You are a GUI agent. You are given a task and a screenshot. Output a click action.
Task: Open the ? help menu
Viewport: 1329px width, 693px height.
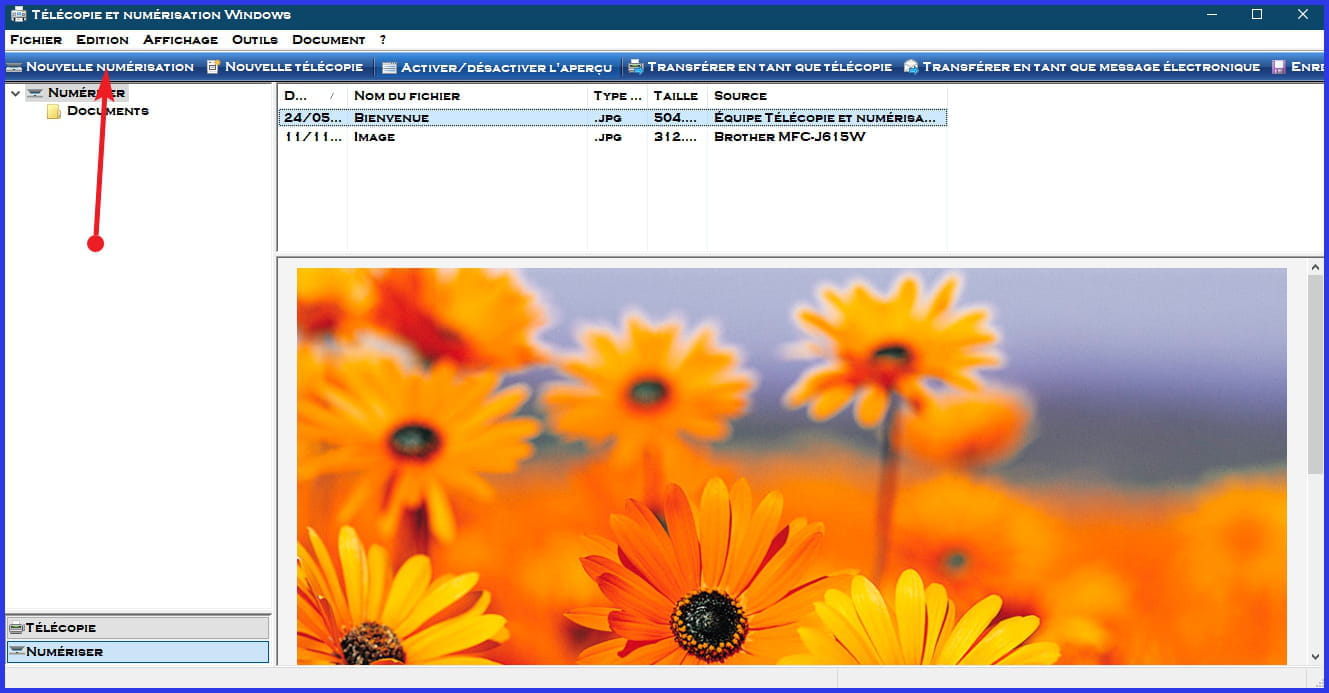pyautogui.click(x=383, y=40)
